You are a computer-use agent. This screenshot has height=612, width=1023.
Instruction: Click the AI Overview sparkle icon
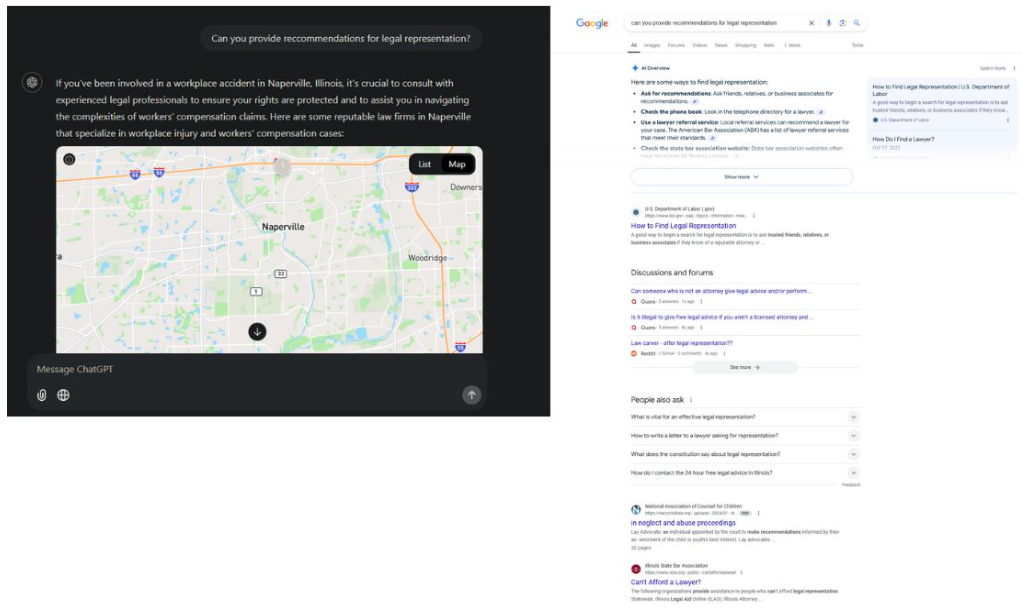(635, 68)
